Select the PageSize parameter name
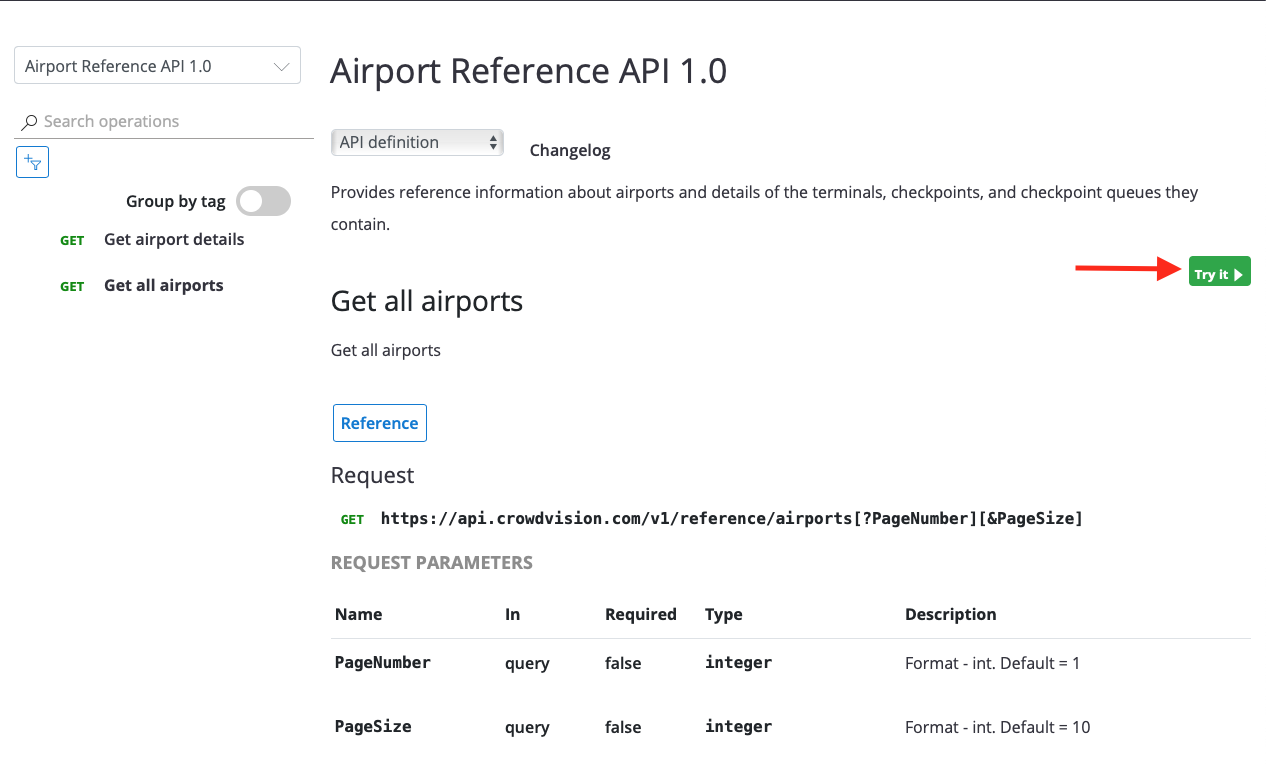This screenshot has width=1266, height=767. pyautogui.click(x=373, y=726)
